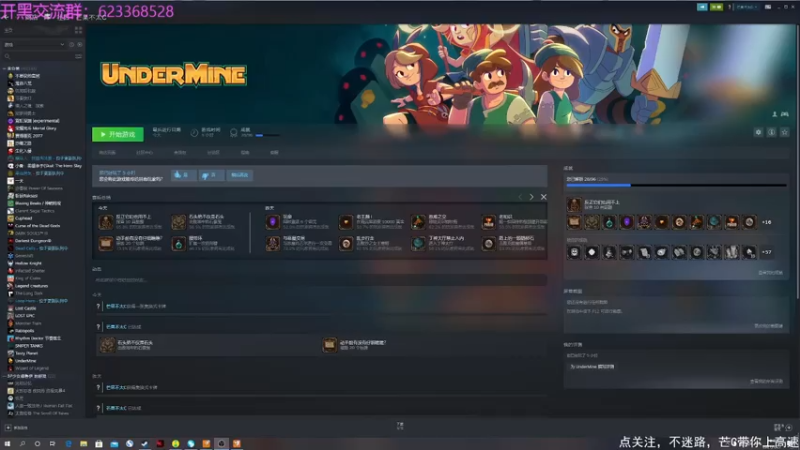Viewport: 800px width, 450px height.
Task: Click first locked achievement icon
Action: click(574, 252)
